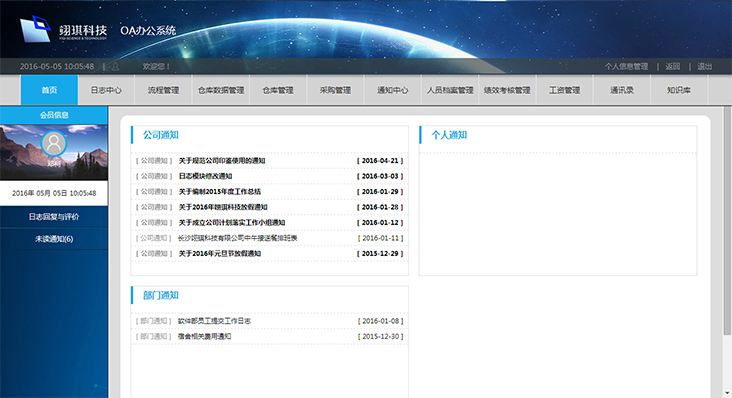This screenshot has height=398, width=732.
Task: Open notice 关于规范公司印鉴使用的通知
Action: (222, 161)
